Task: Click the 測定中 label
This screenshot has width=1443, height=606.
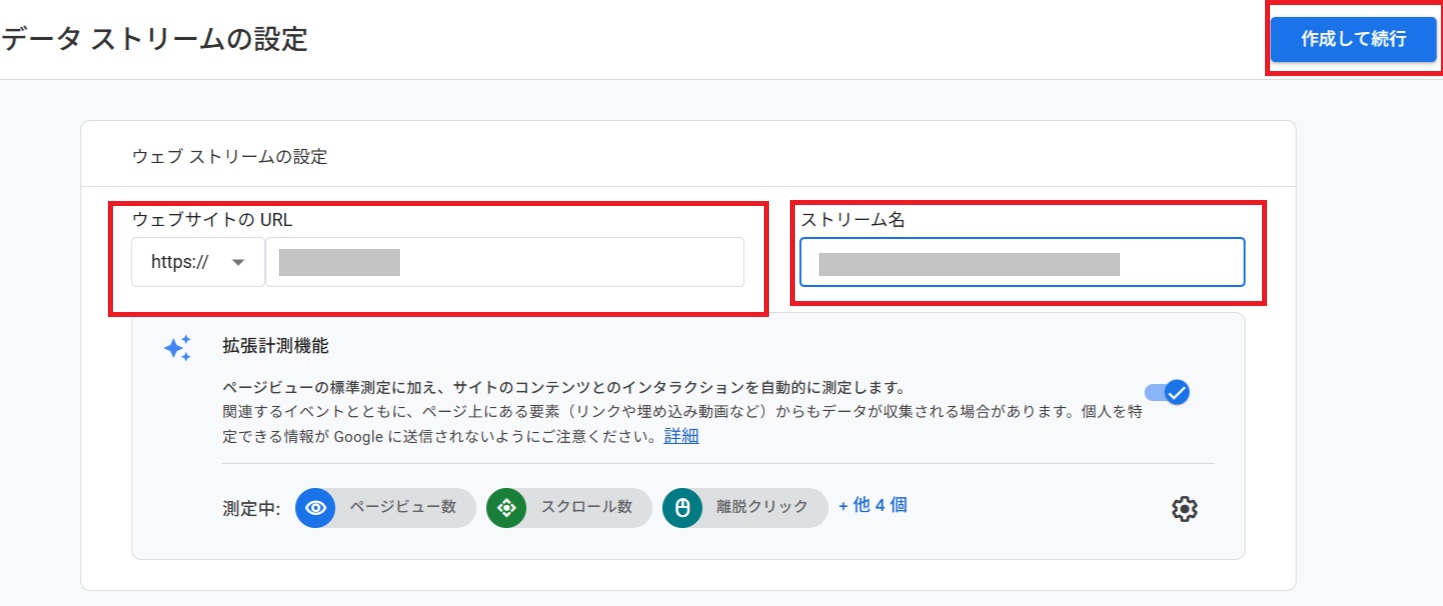Action: (251, 508)
